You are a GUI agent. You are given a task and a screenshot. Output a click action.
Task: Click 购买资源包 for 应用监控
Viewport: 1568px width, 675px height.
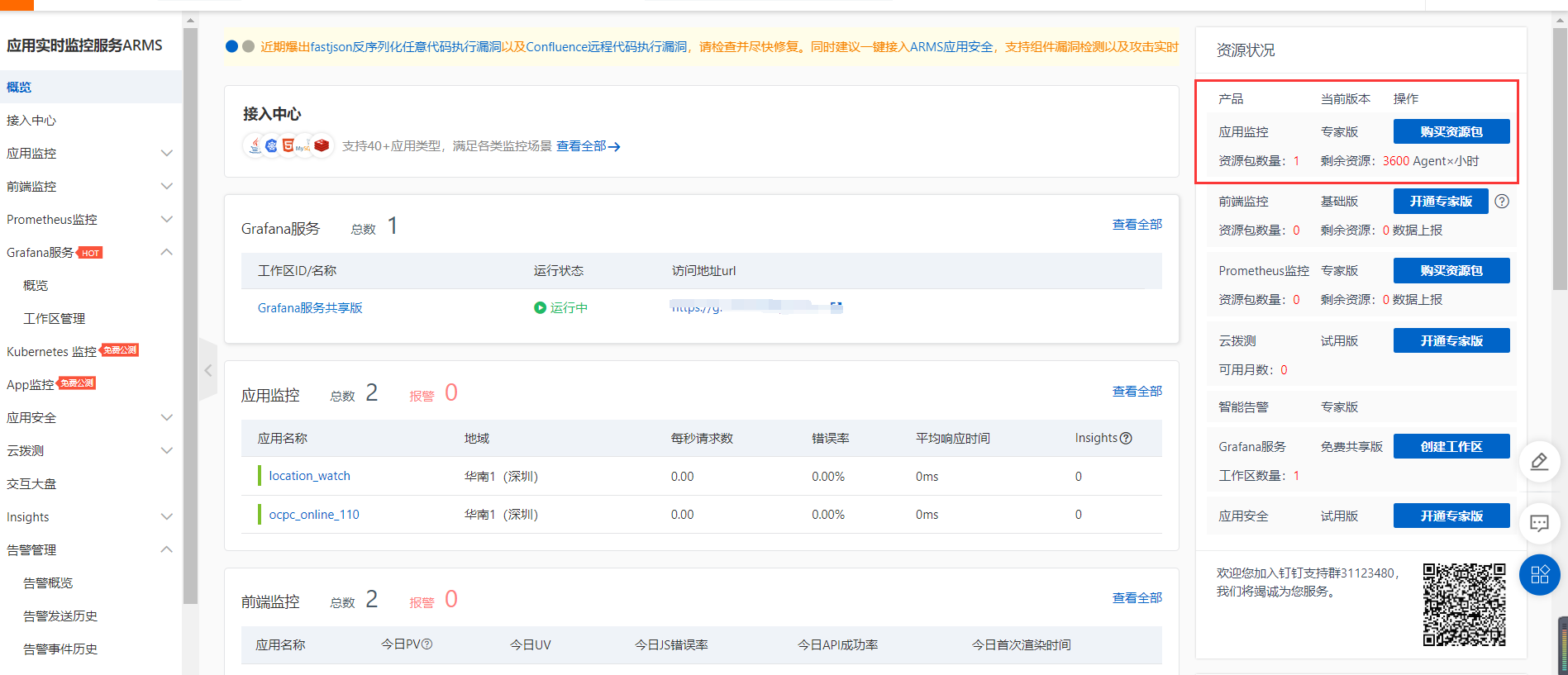[x=1451, y=131]
